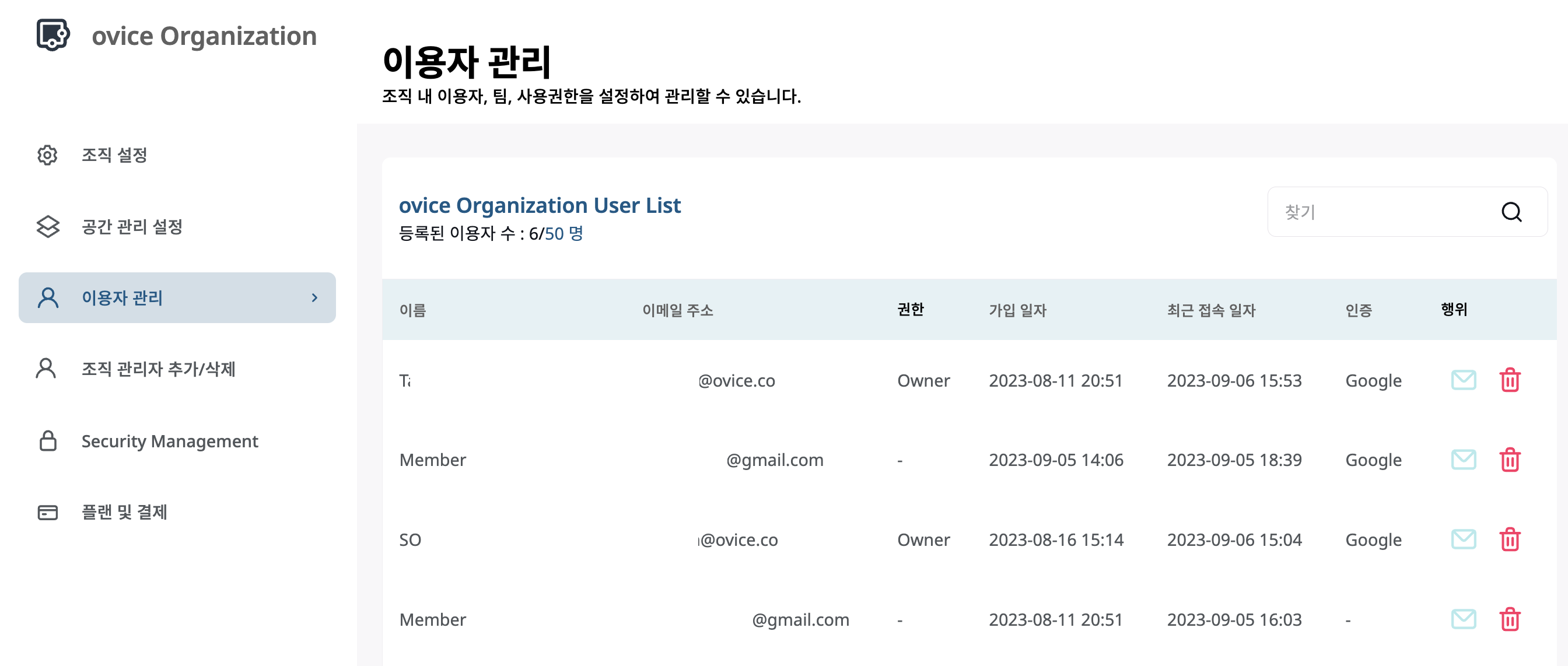The image size is (1568, 666).
Task: Click the search magnifier icon
Action: point(1511,212)
